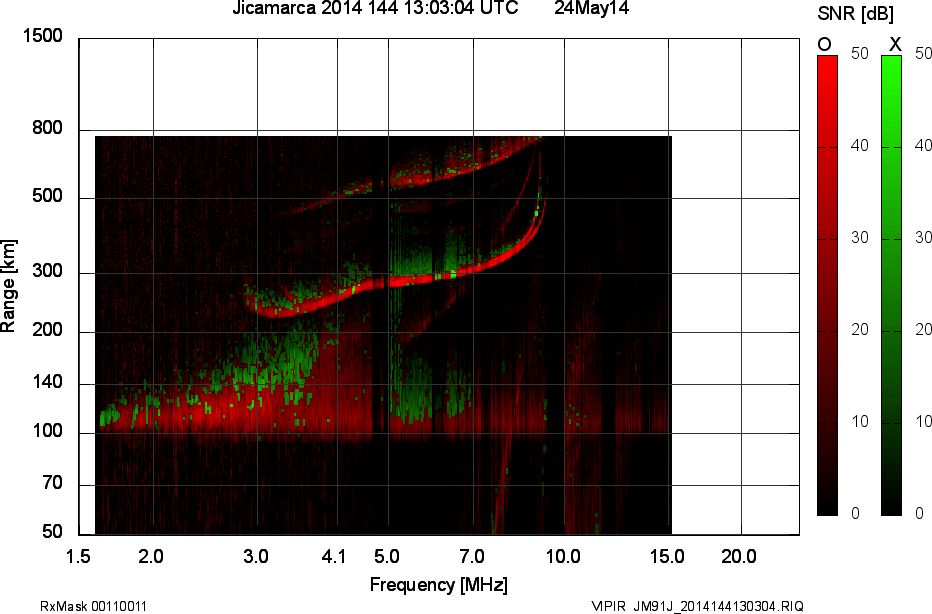Click the '1.5' frequency axis label
Screen dimensions: 932x614
(x=78, y=557)
